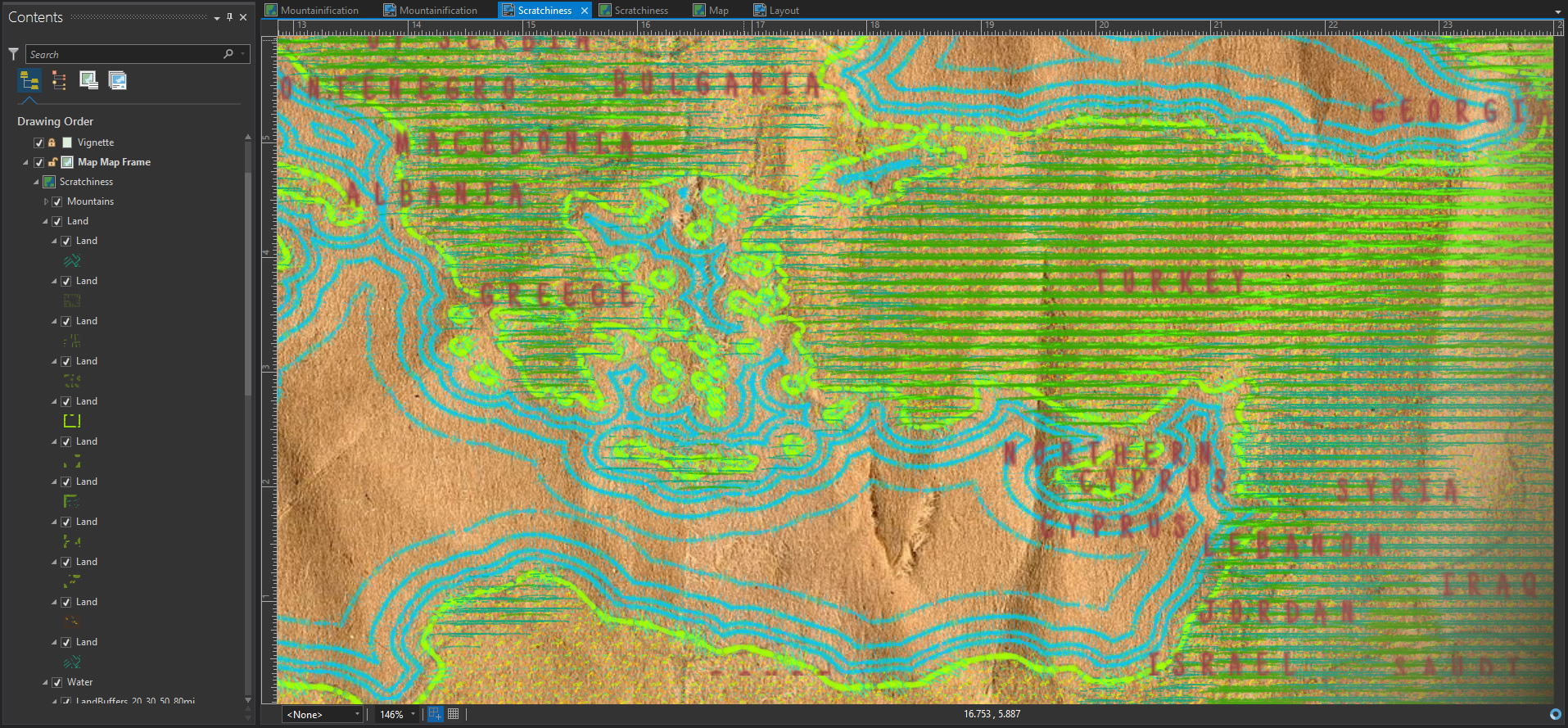Collapse the Scratchiness map node
This screenshot has width=1568, height=728.
(x=36, y=182)
